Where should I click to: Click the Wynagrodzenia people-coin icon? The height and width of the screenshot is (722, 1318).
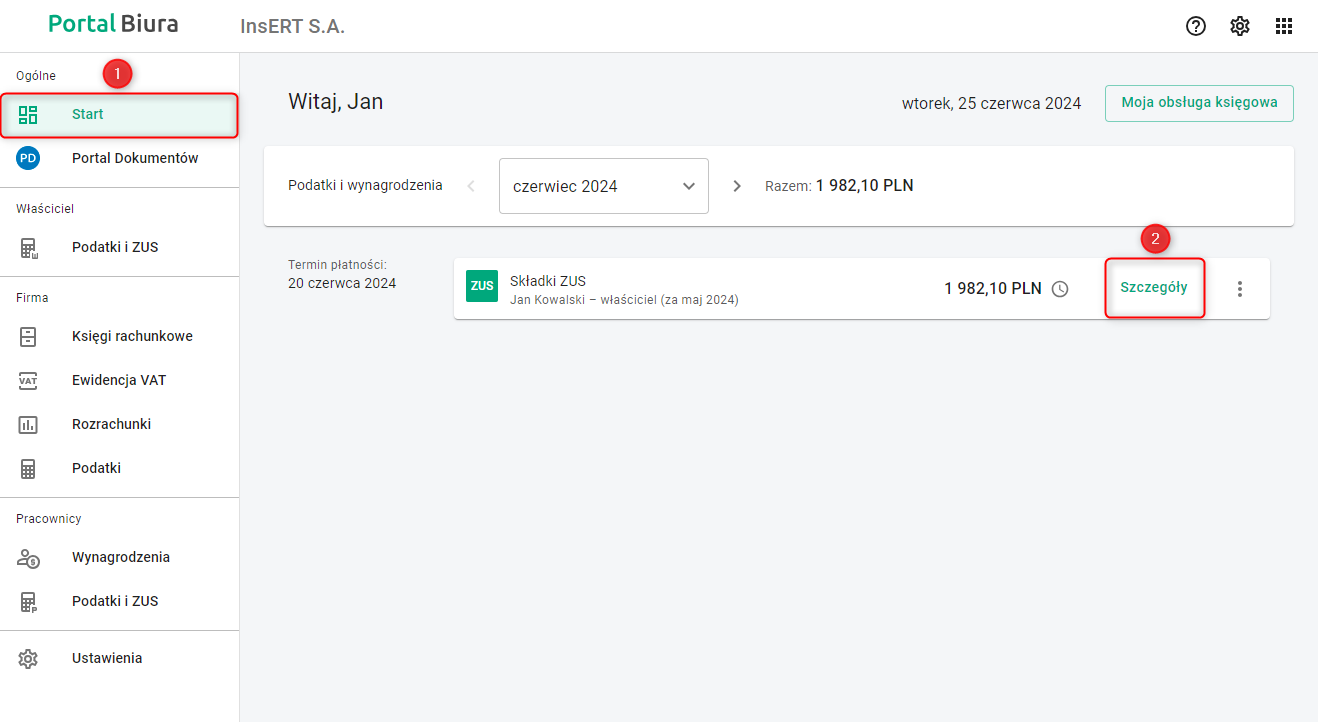28,557
